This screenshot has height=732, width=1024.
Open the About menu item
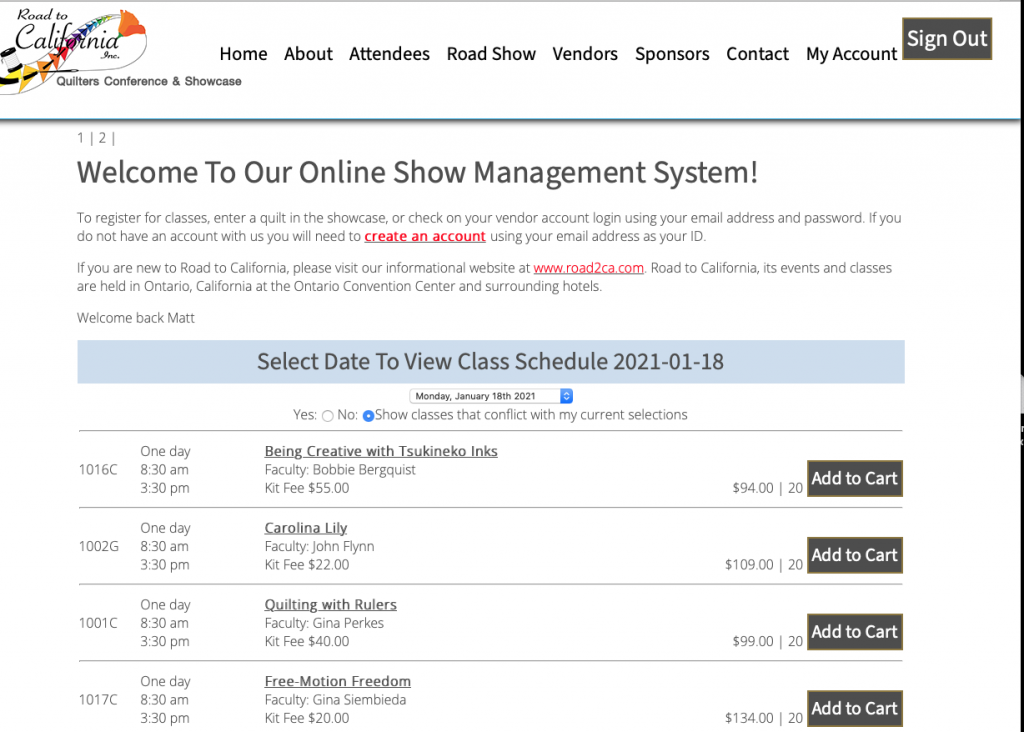308,54
